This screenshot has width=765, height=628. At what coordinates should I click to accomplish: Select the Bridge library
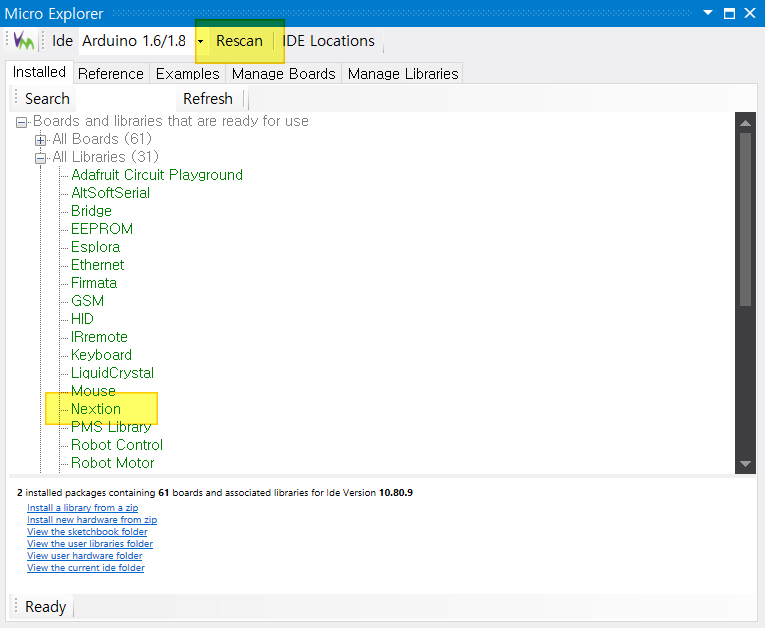pyautogui.click(x=91, y=211)
